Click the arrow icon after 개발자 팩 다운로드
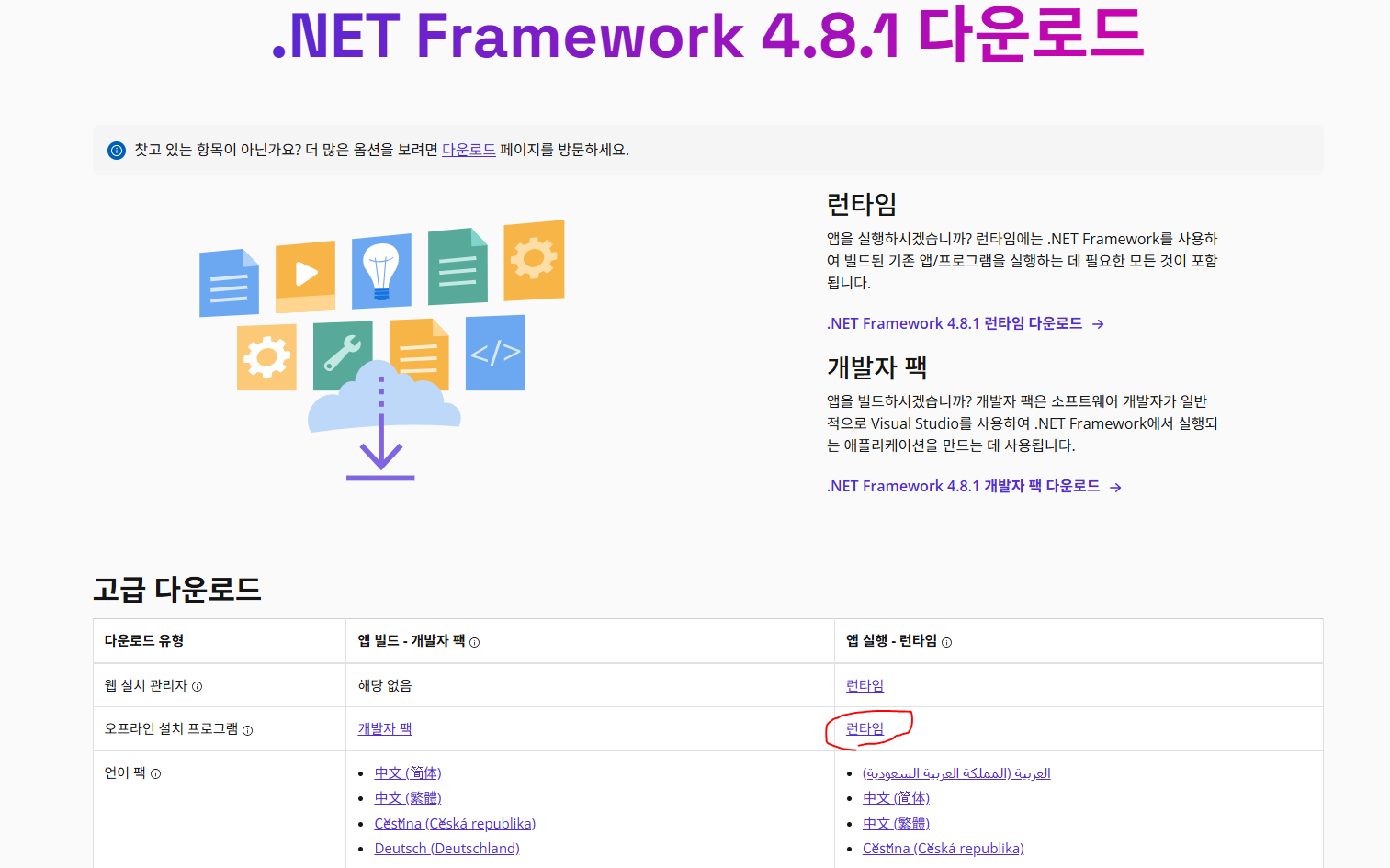 (1115, 488)
